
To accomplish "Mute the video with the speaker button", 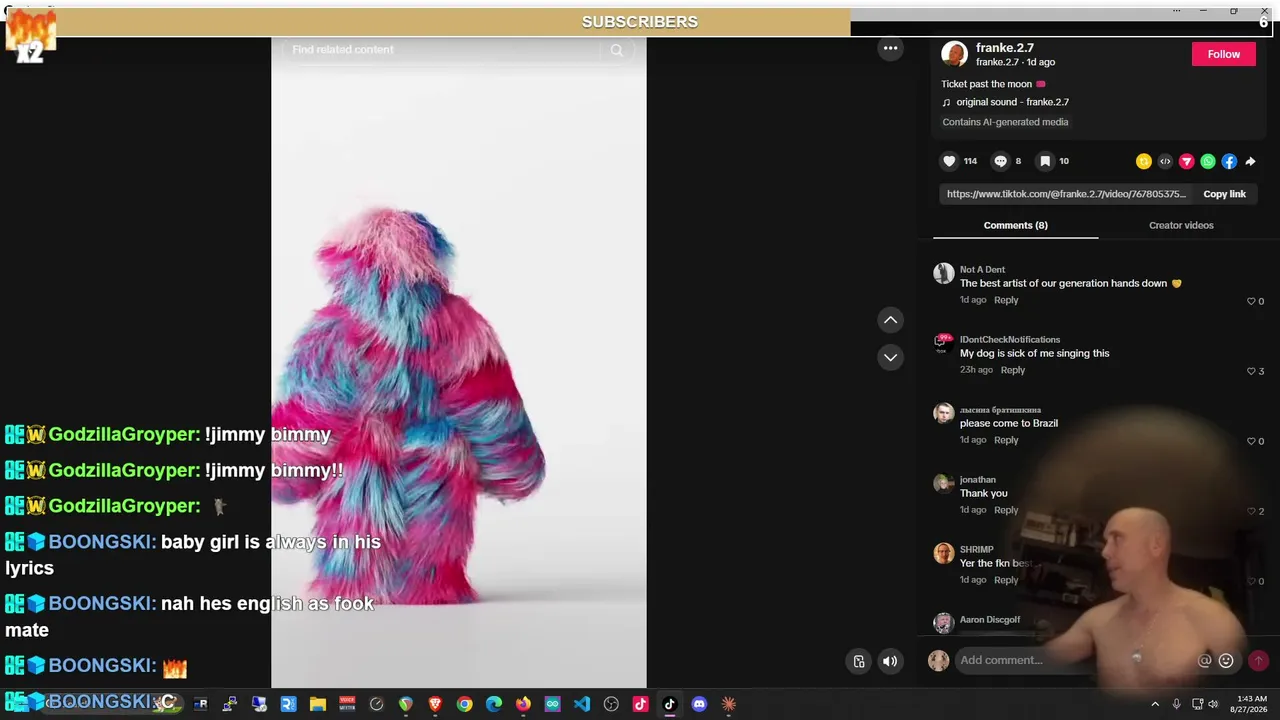I will click(890, 660).
